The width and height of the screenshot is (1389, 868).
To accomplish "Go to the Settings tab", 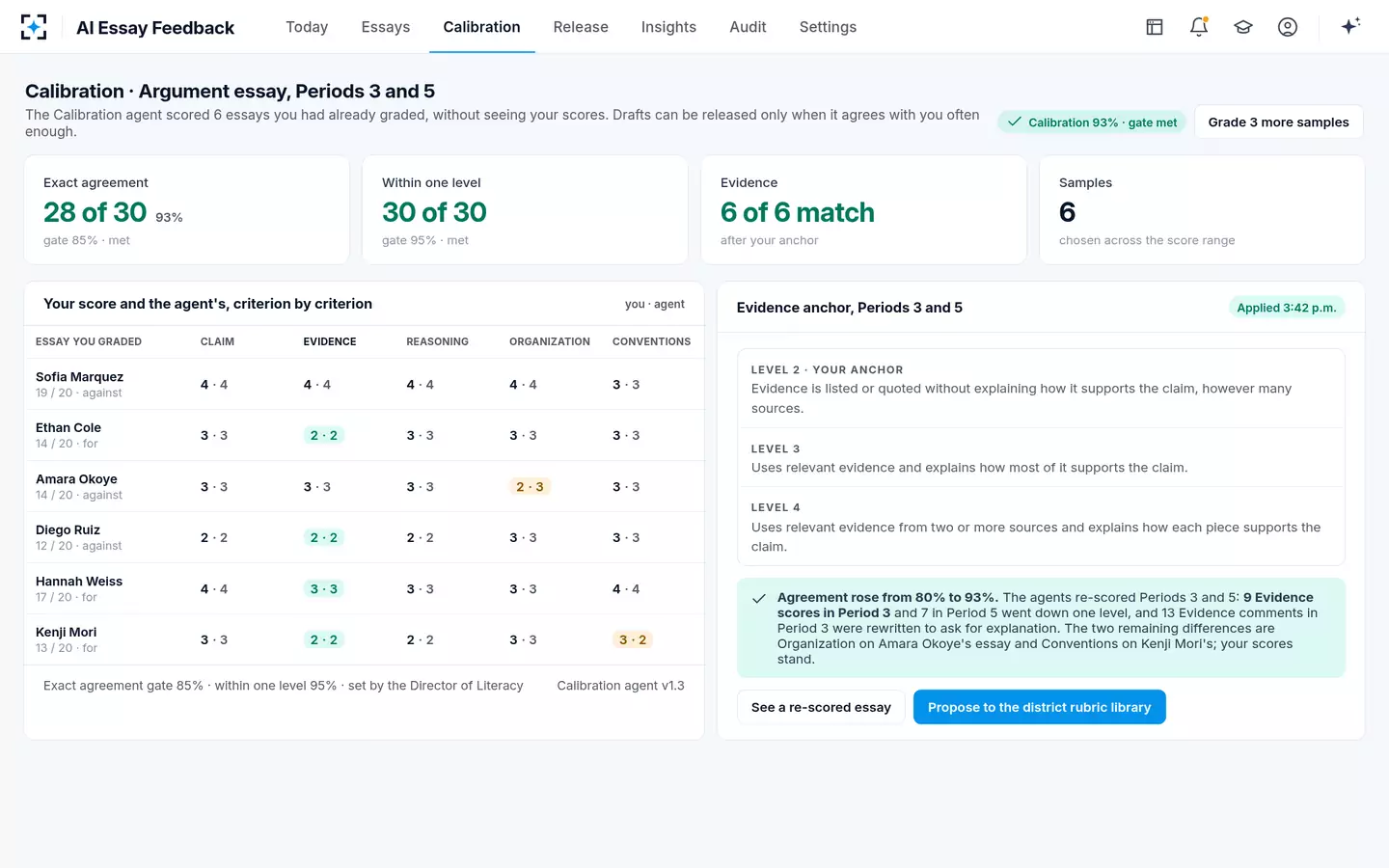I will click(828, 27).
